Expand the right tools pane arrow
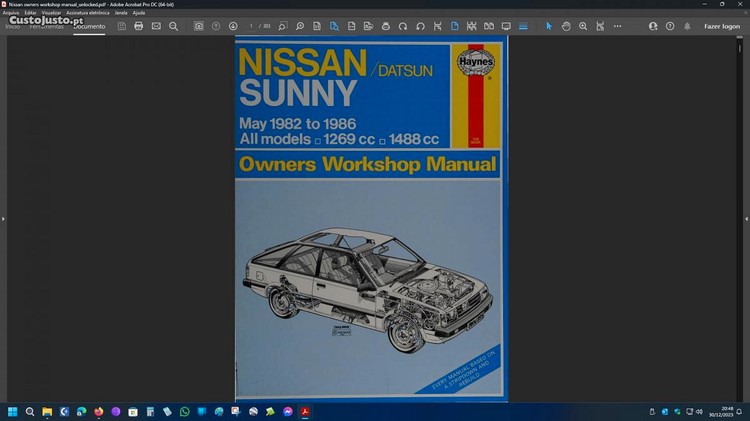 tap(746, 218)
